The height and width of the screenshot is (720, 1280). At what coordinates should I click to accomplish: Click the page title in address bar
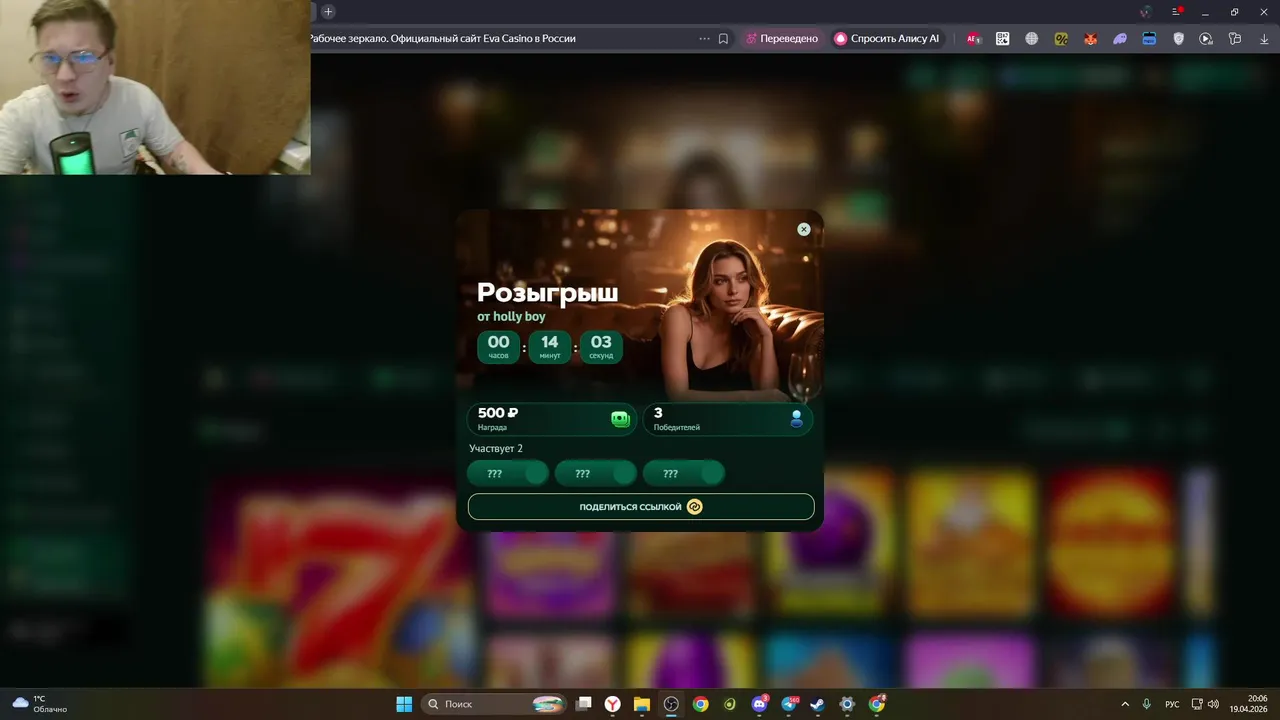point(442,39)
